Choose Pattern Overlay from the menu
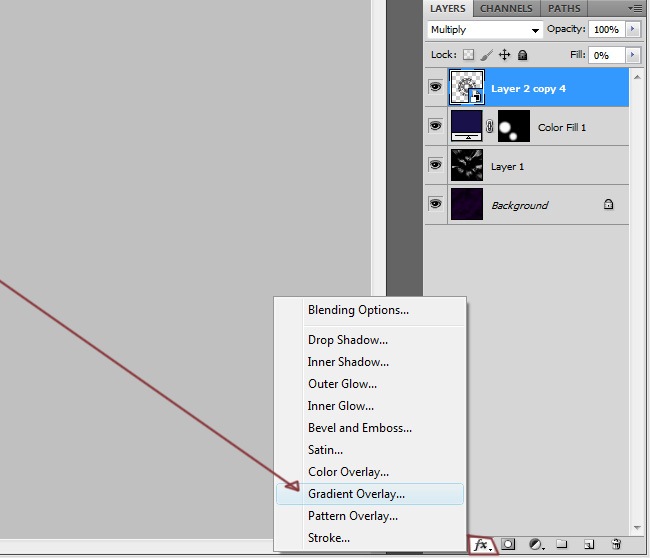 [x=370, y=516]
